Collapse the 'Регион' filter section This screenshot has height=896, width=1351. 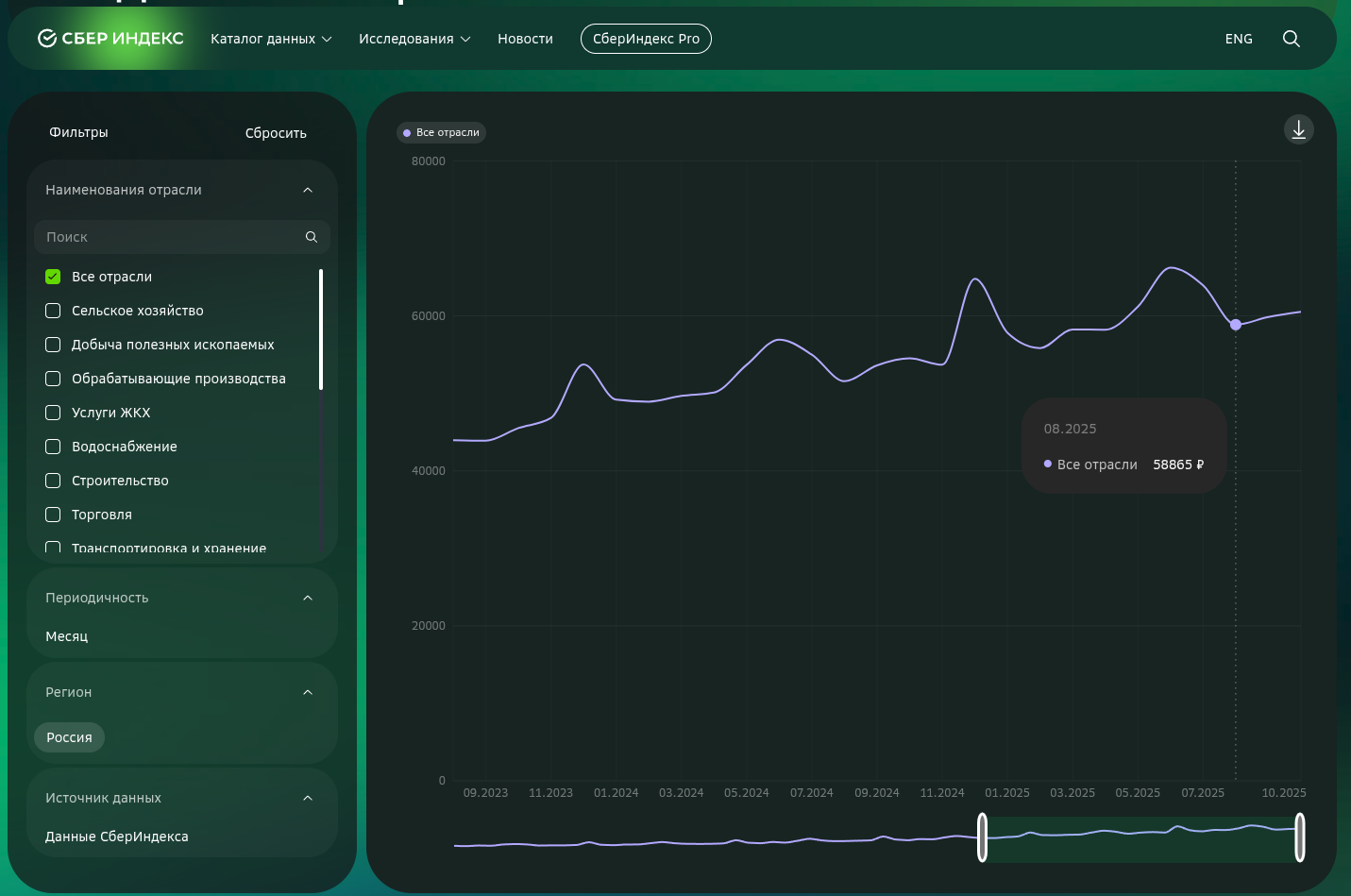pos(308,692)
